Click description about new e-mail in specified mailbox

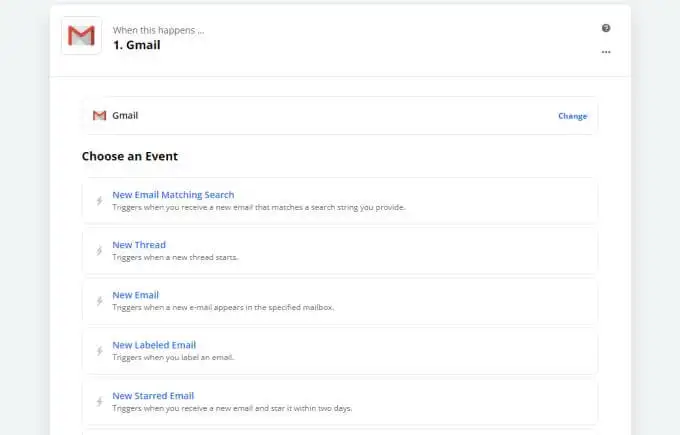pos(223,307)
